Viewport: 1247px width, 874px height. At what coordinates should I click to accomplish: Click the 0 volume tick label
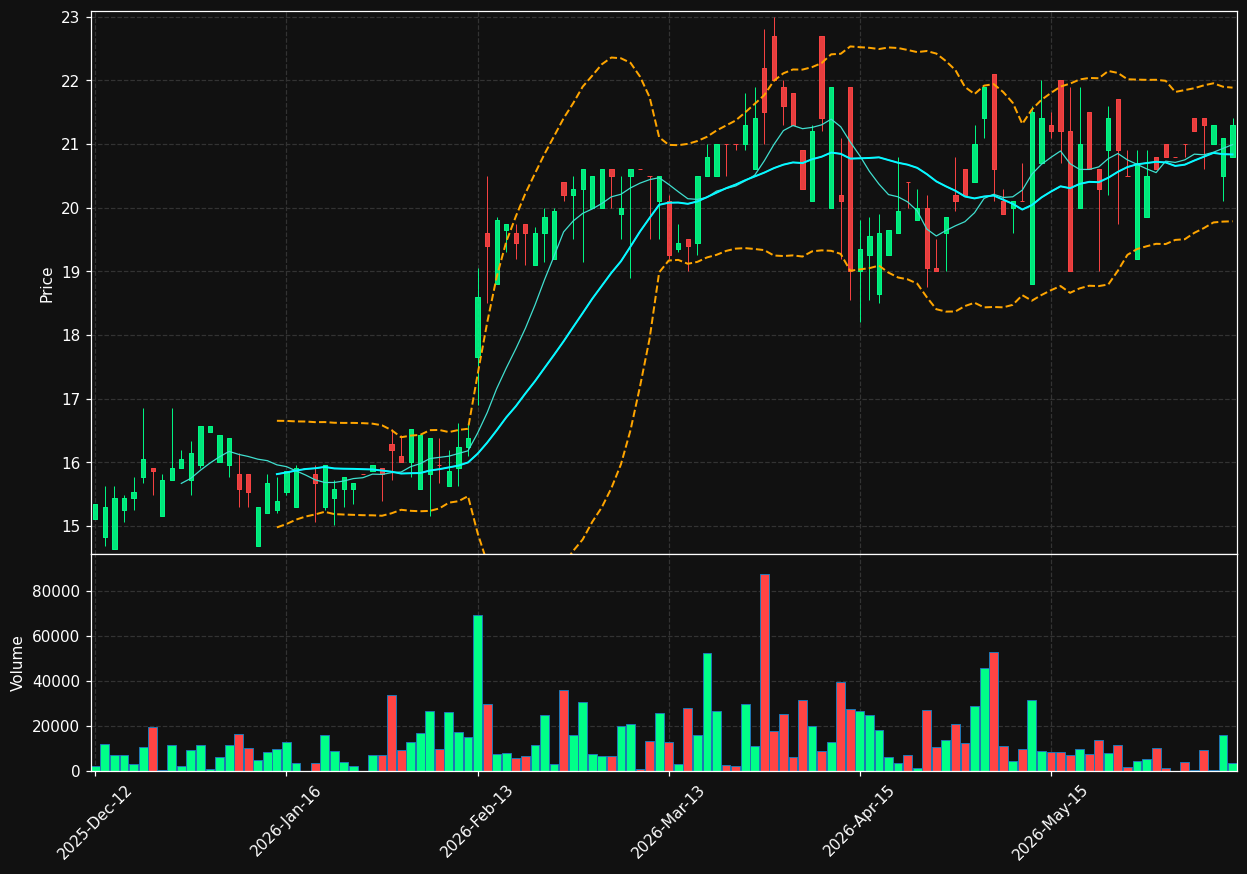(x=75, y=772)
